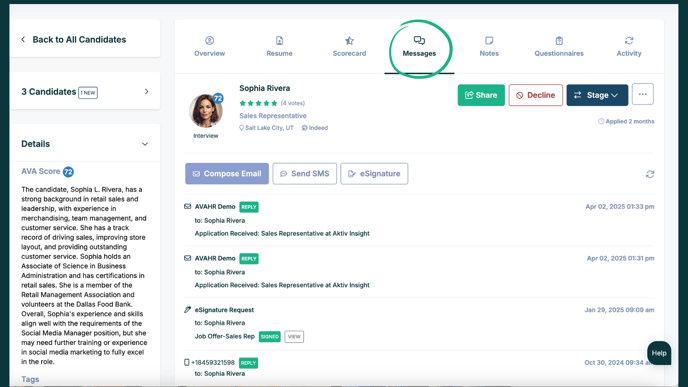Switch to the Messages tab
Image resolution: width=688 pixels, height=387 pixels.
tap(419, 47)
